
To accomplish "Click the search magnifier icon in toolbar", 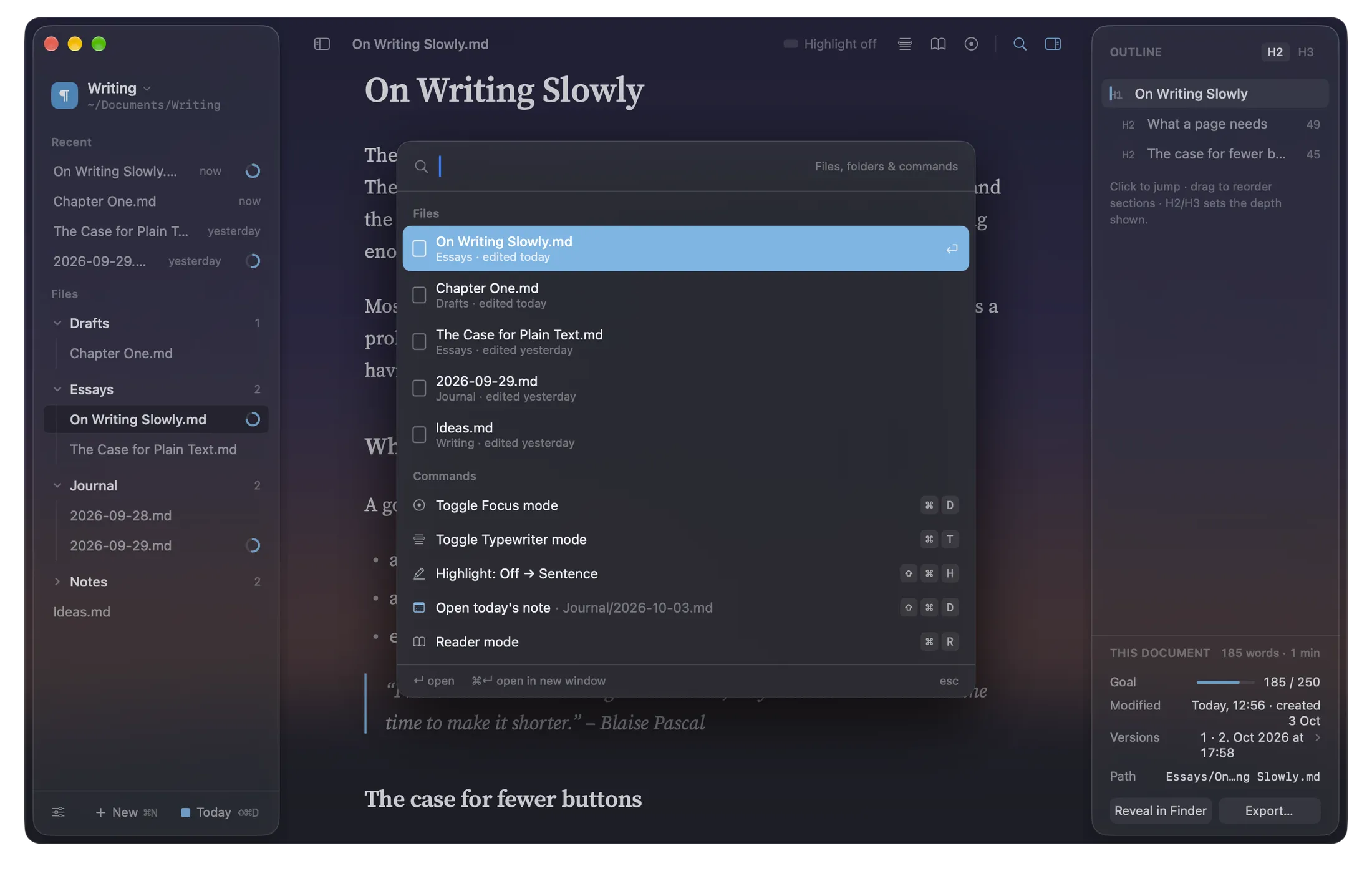I will pos(1020,44).
